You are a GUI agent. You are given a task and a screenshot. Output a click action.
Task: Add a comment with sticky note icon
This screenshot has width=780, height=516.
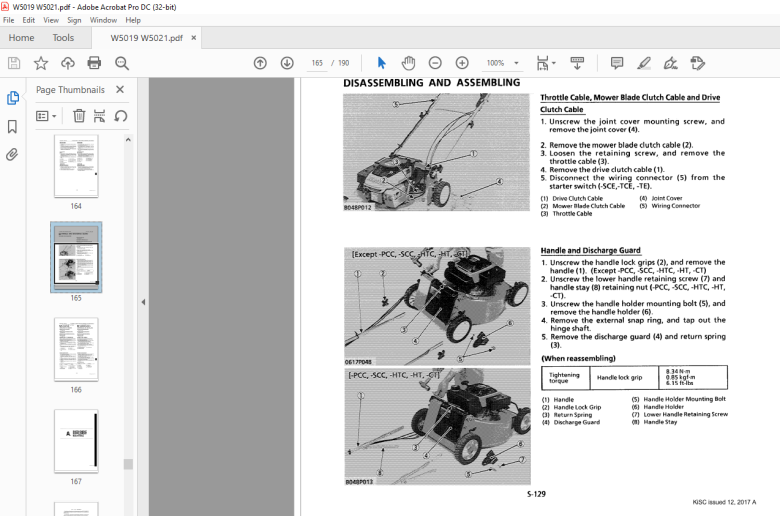point(617,63)
